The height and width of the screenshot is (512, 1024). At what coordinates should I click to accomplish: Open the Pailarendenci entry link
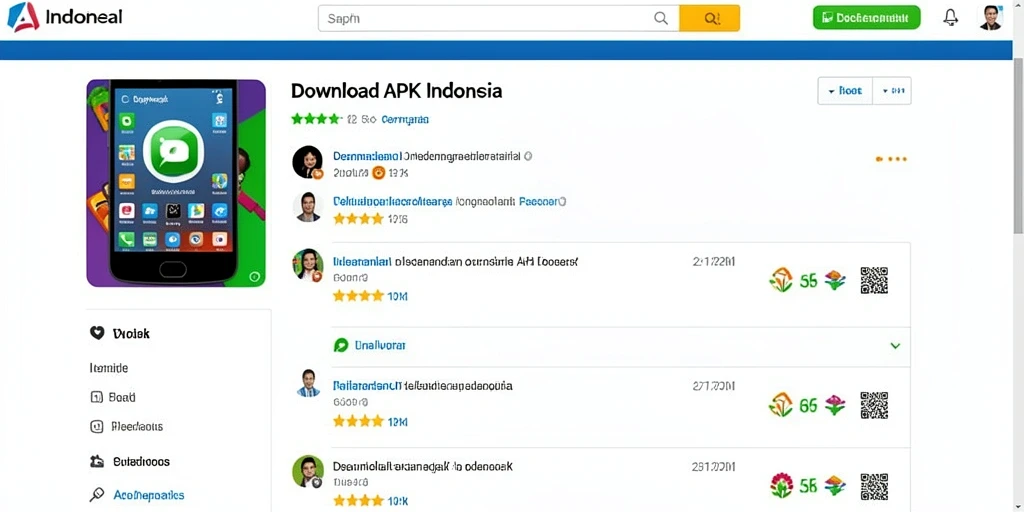pyautogui.click(x=366, y=386)
